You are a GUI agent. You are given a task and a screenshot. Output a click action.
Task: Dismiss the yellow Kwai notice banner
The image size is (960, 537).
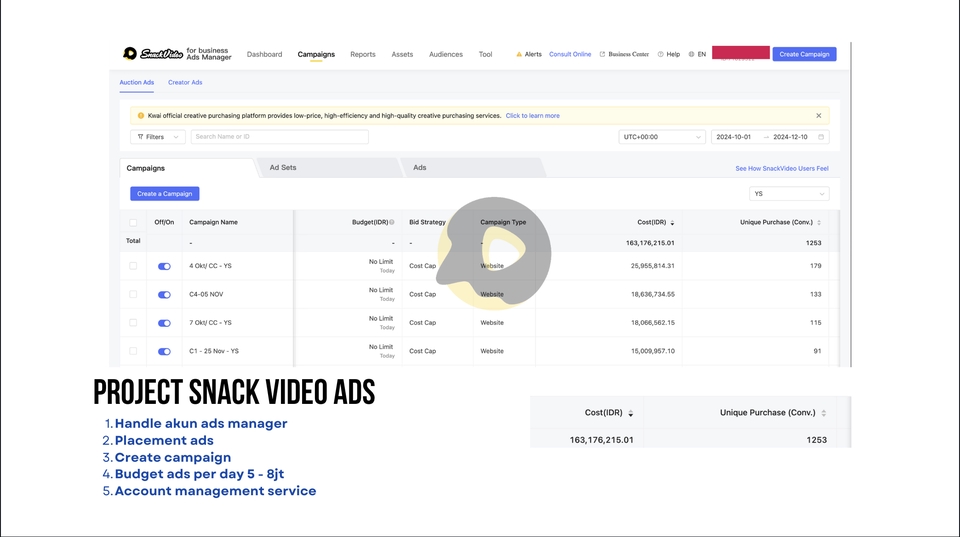(x=819, y=116)
